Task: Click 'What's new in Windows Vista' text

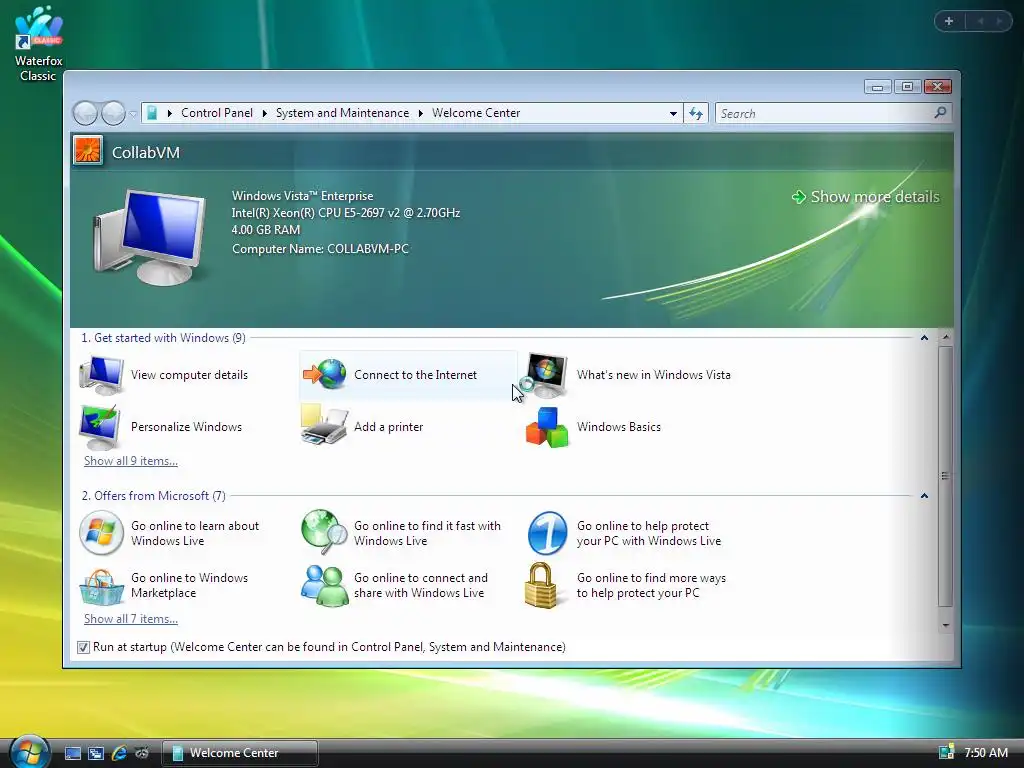Action: tap(654, 375)
